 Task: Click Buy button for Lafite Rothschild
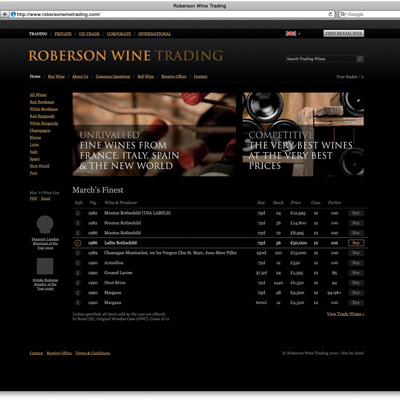(356, 243)
